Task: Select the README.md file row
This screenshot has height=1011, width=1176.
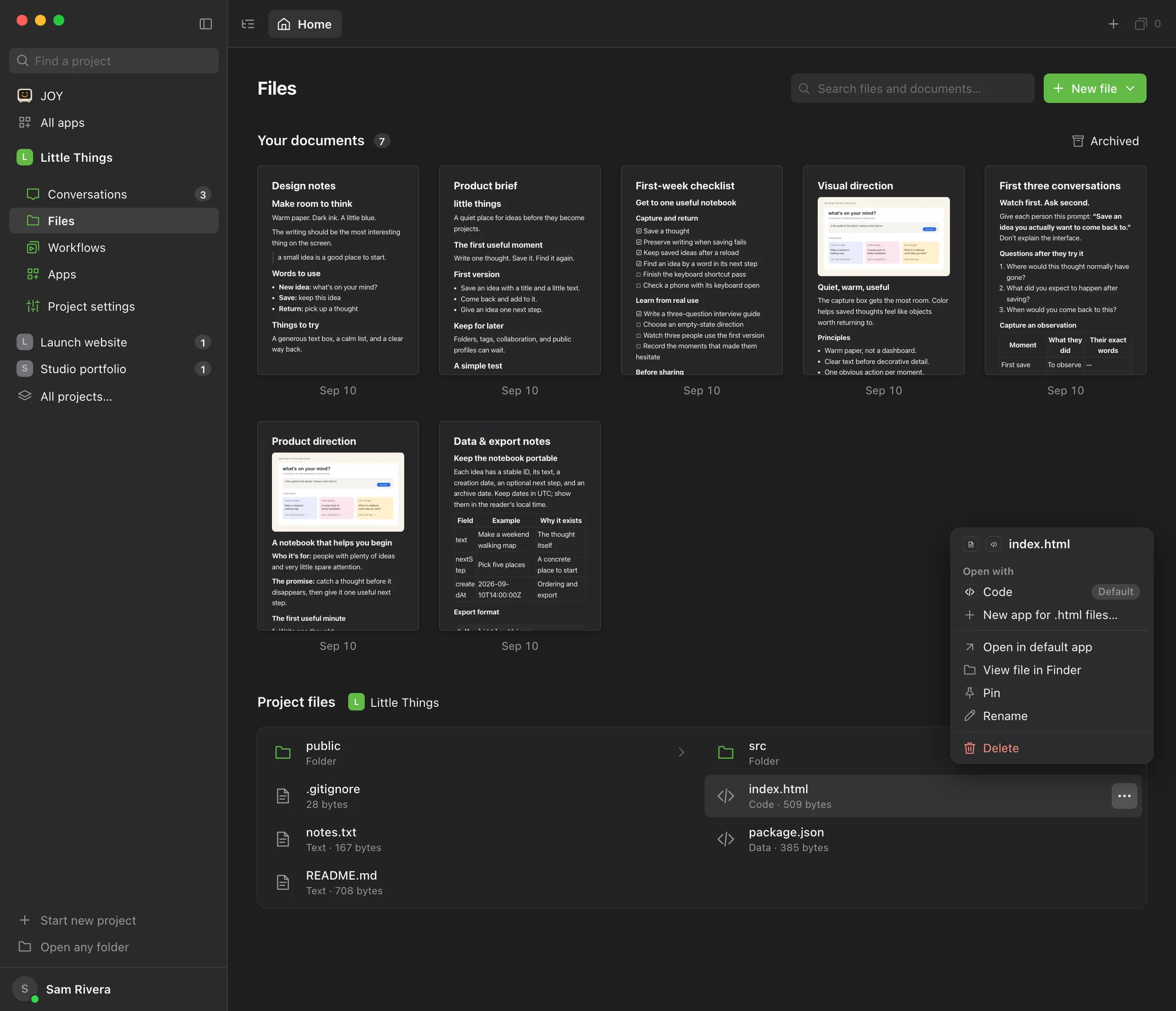Action: [x=480, y=882]
